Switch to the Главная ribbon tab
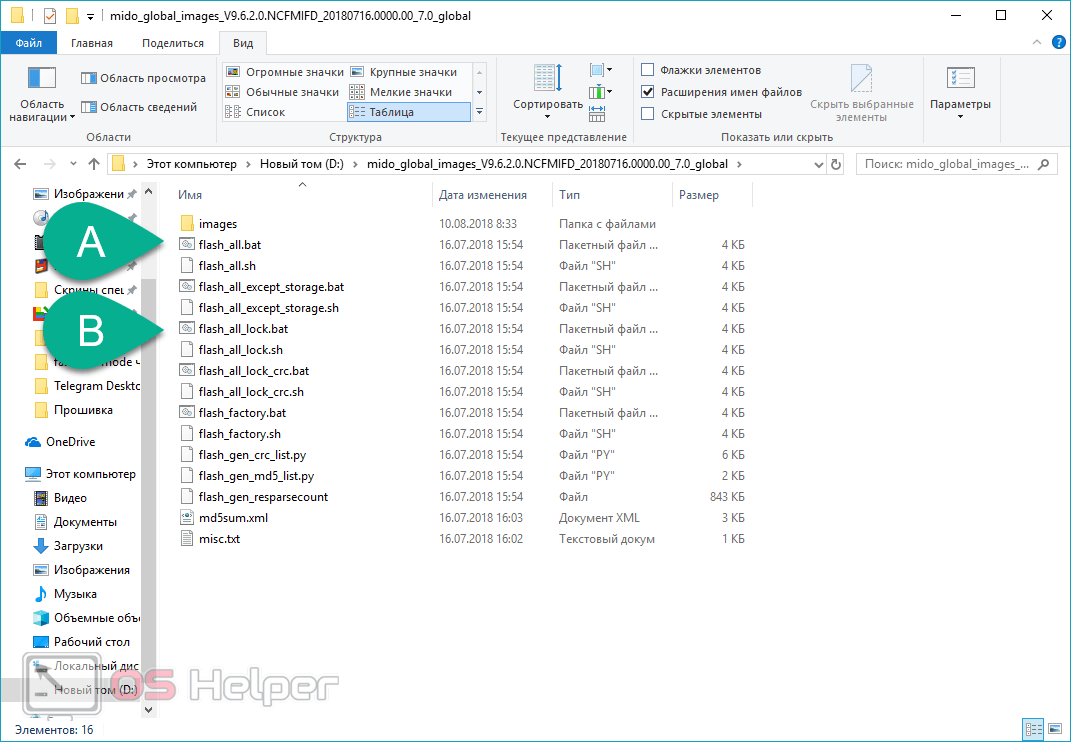The image size is (1071, 742). point(92,43)
